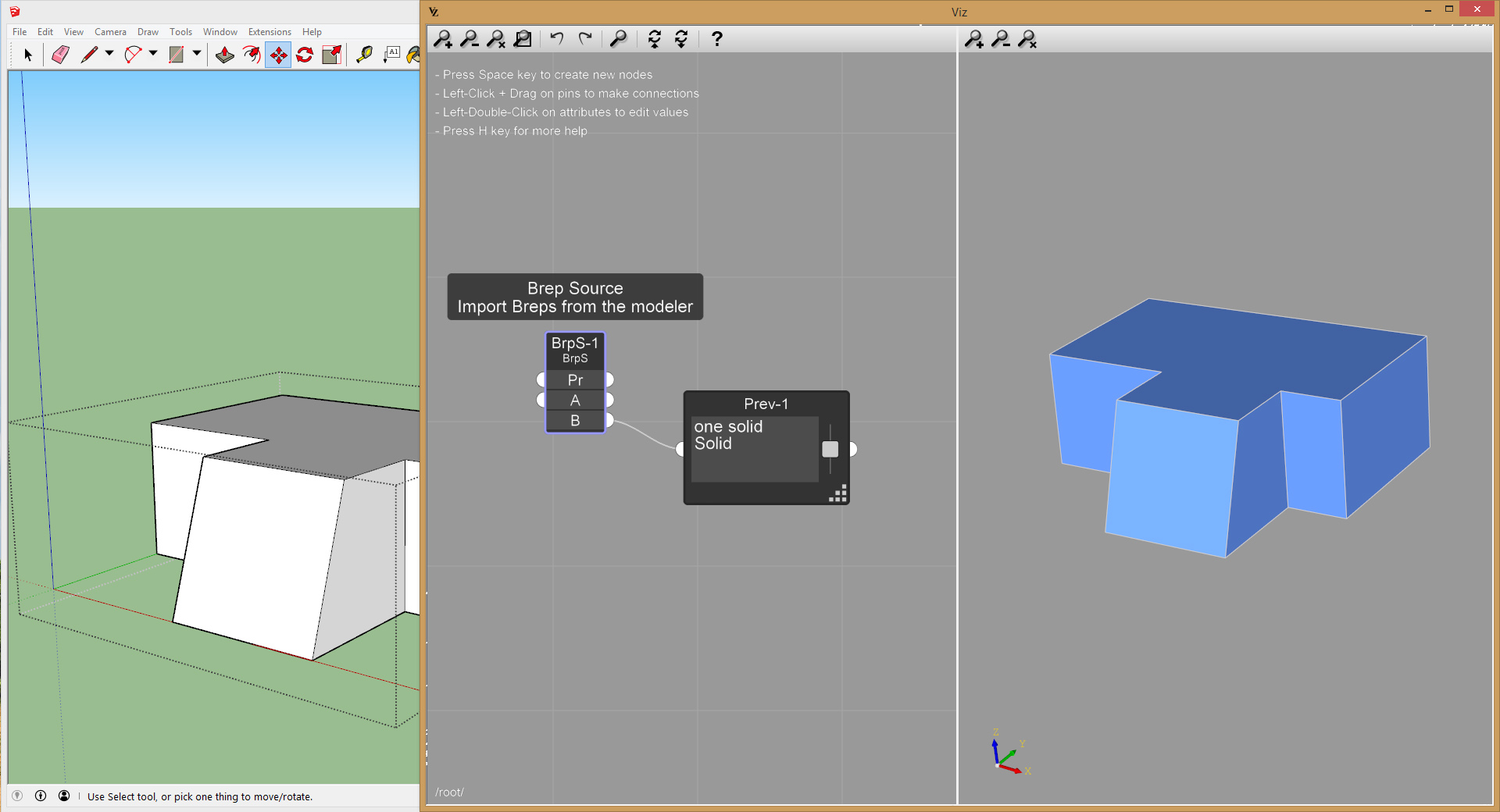Click the Prev-1 node slider handle
This screenshot has width=1500, height=812.
point(830,449)
